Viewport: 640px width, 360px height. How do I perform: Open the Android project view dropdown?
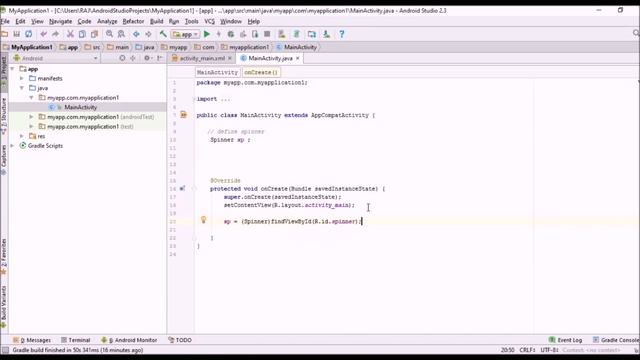(56, 58)
